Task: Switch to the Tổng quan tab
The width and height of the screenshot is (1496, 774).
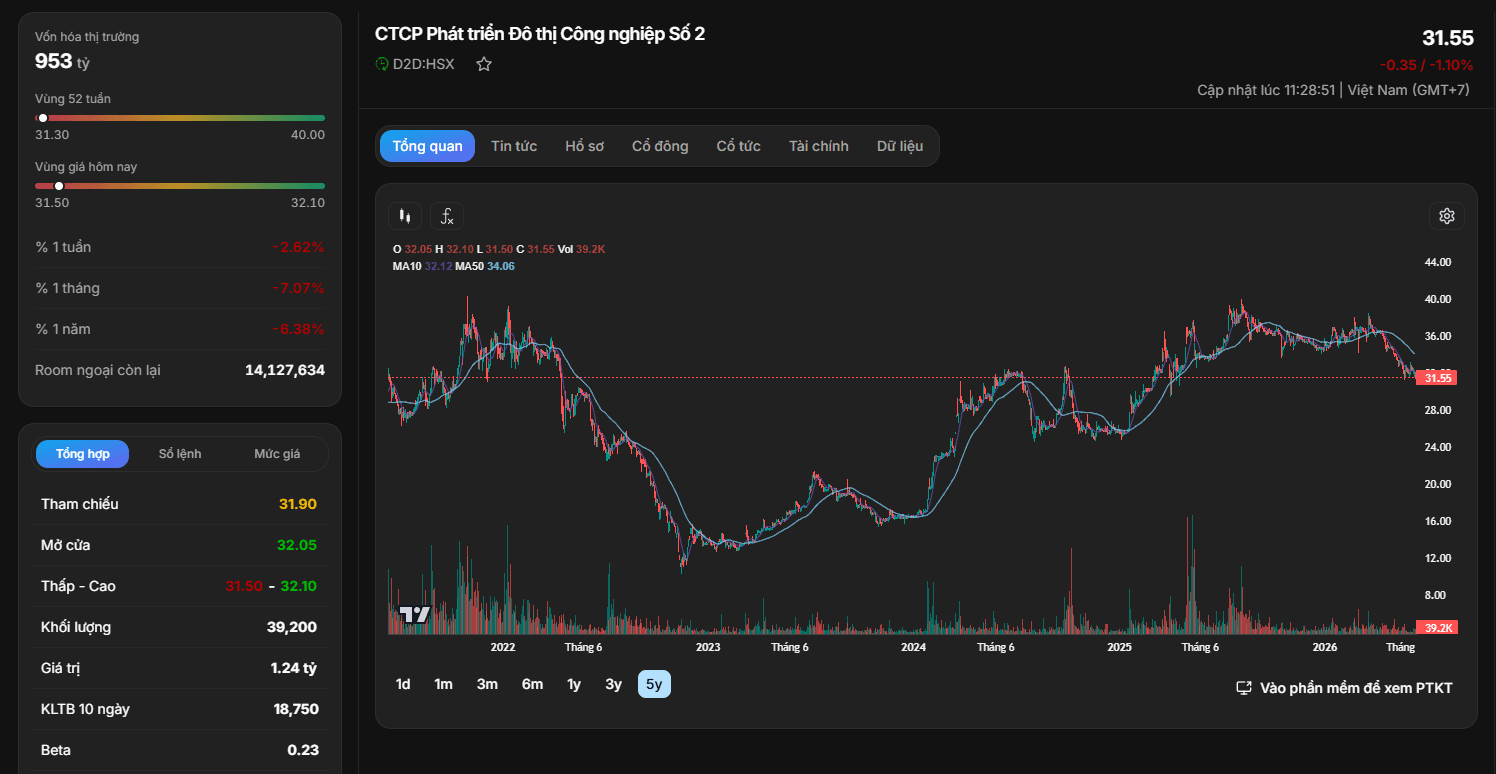Action: point(427,146)
